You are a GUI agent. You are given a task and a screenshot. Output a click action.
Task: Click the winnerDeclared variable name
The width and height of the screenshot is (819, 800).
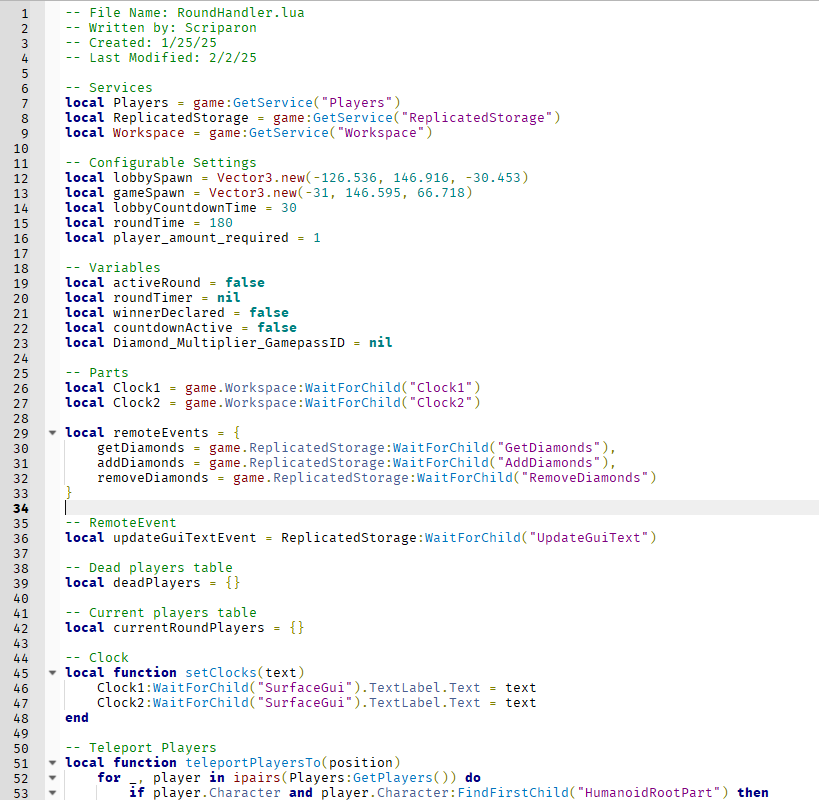coord(169,313)
